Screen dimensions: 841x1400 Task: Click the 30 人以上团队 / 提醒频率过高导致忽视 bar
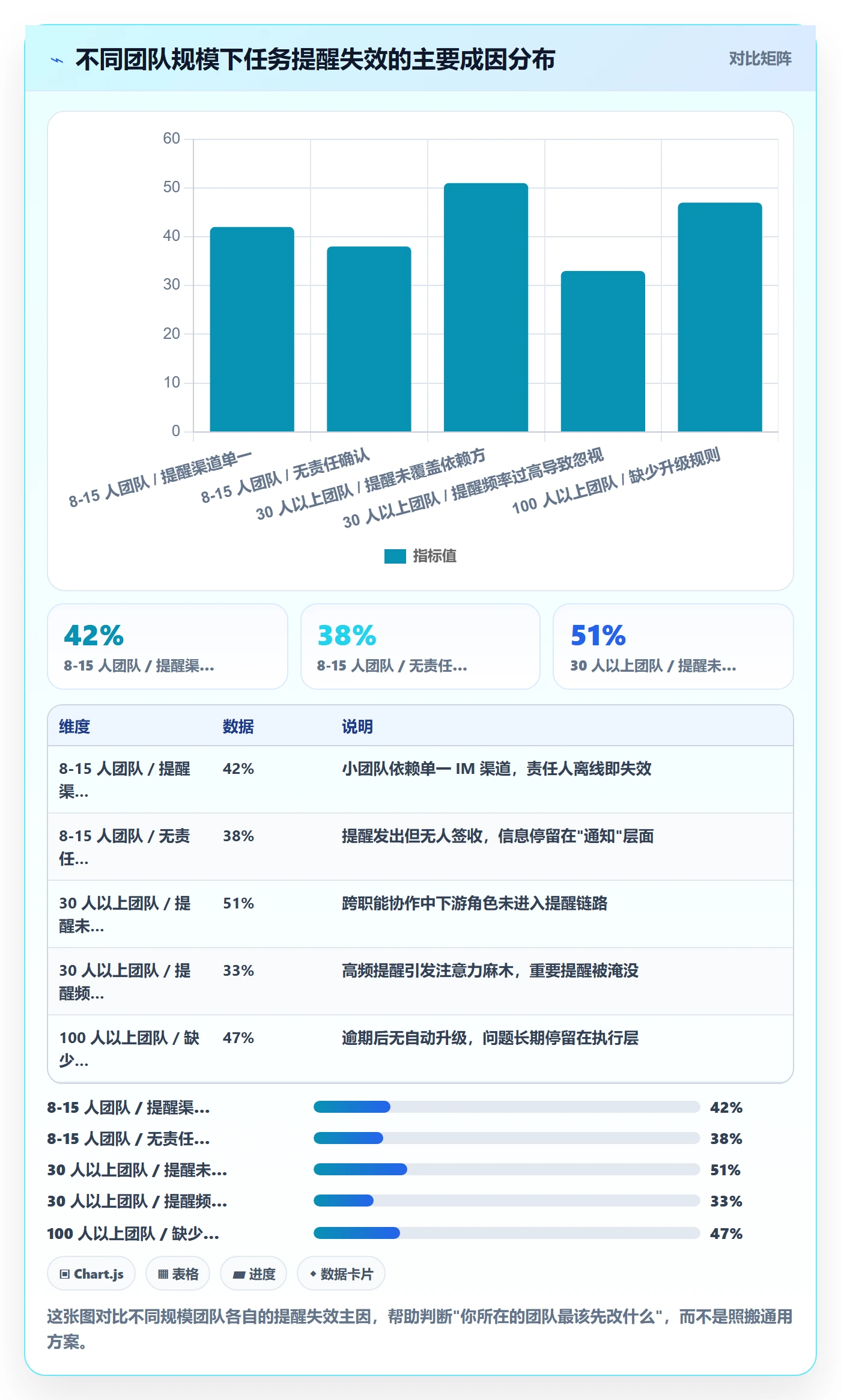[x=603, y=352]
